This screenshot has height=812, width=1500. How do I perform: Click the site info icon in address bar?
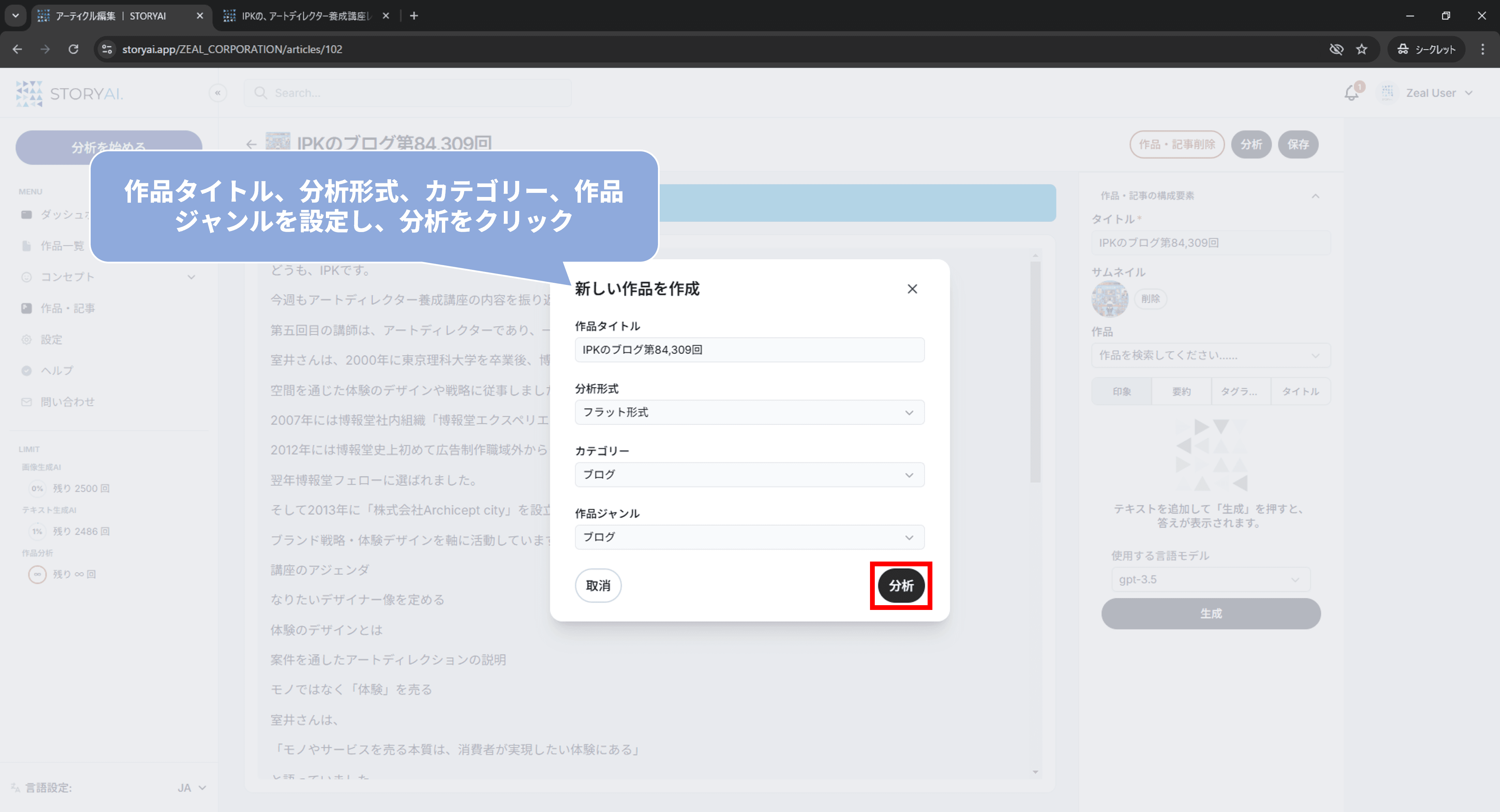107,49
